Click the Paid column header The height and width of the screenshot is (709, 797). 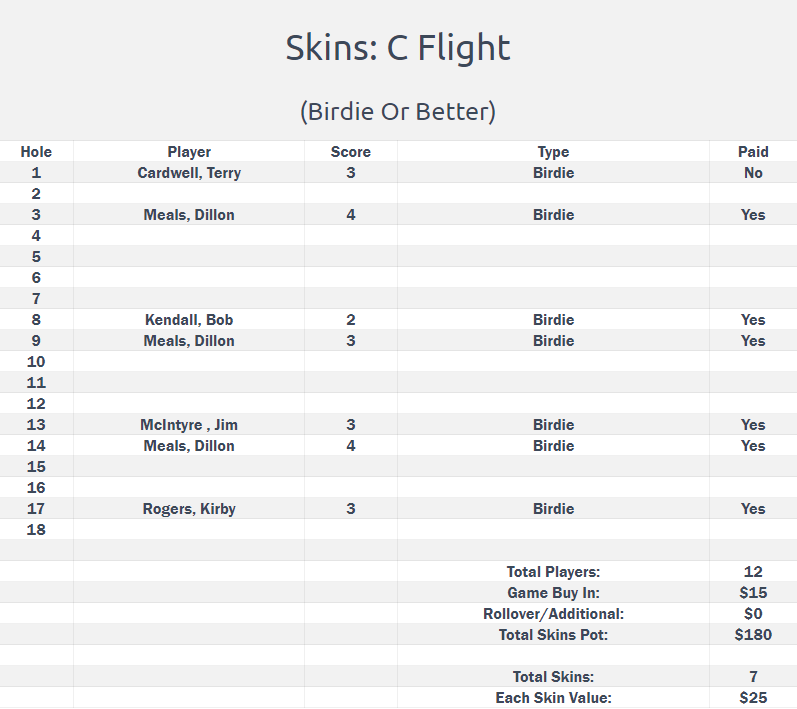[753, 151]
